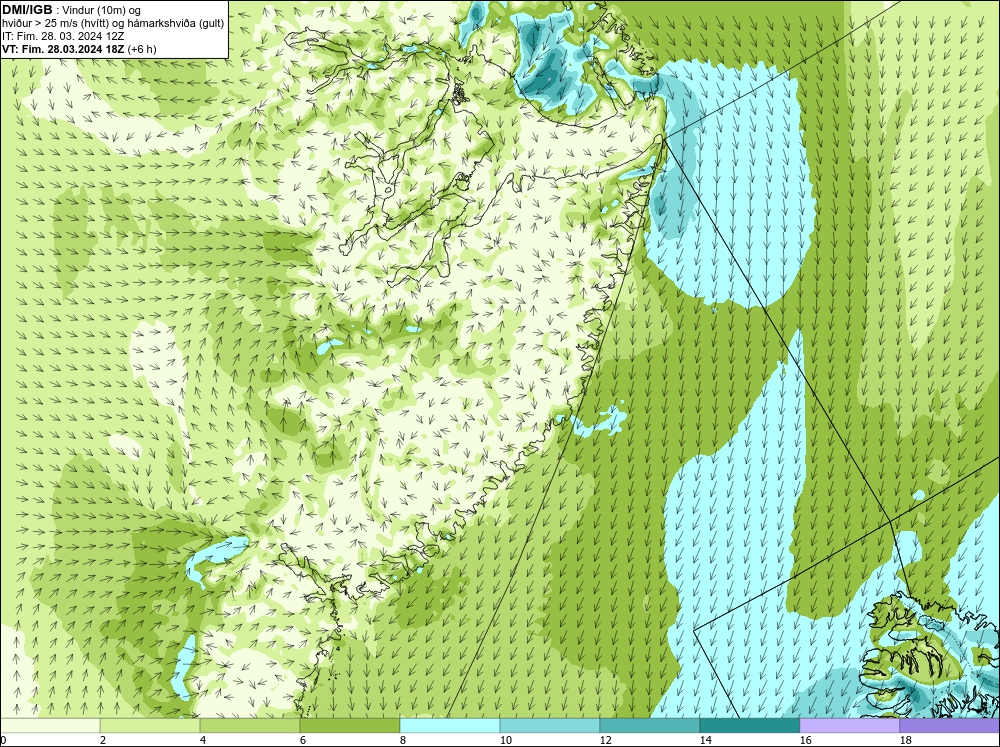1000x747 pixels.
Task: Click the legend scale label '12'
Action: tap(606, 740)
